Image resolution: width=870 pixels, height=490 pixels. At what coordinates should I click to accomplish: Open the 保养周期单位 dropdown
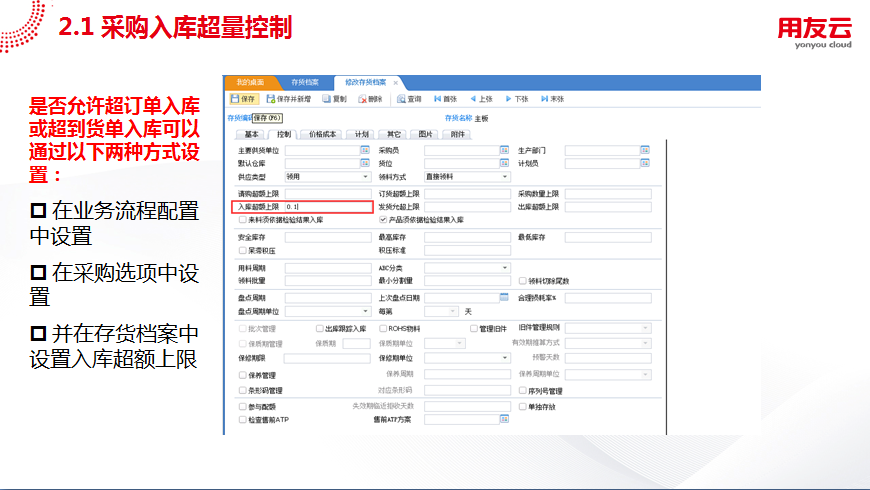[645, 375]
